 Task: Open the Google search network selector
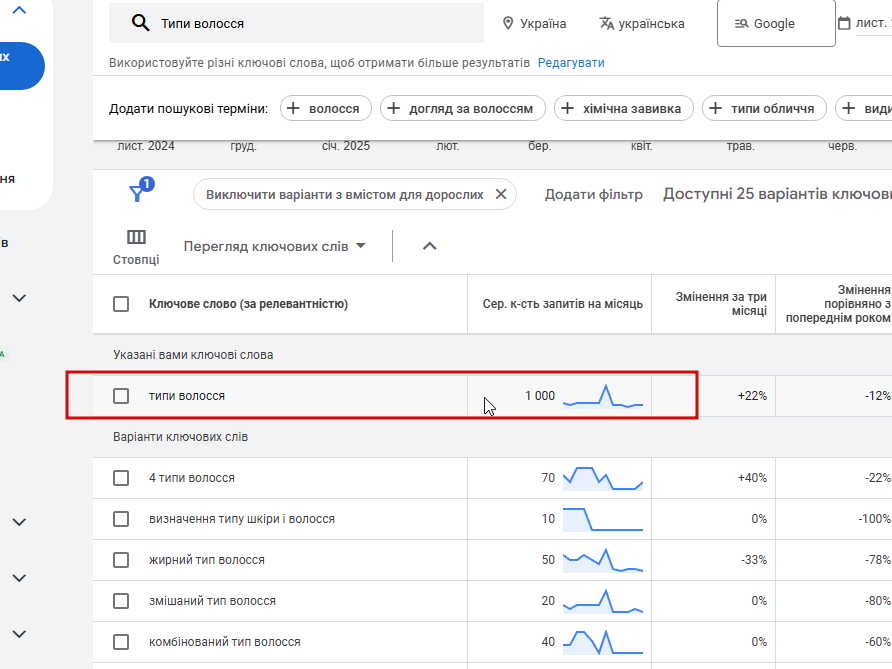[775, 23]
